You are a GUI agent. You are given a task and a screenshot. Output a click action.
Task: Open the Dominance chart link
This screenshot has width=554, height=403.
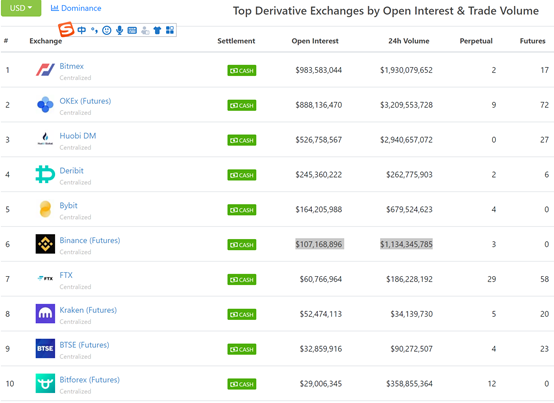click(x=76, y=8)
